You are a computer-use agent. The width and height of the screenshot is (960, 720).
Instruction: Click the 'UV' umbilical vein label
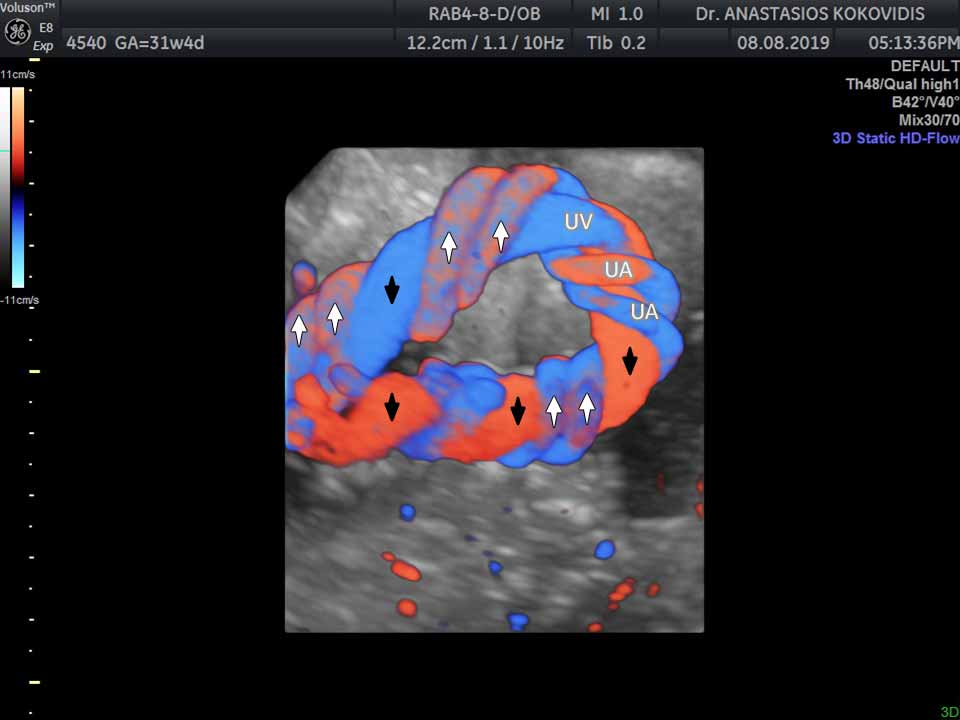578,222
